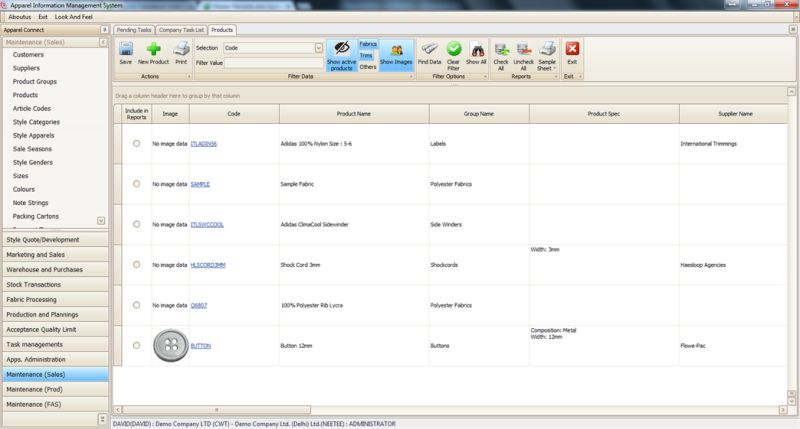Collapse the Maintenance (Sales) section header arrow
Image resolution: width=800 pixels, height=429 pixels.
(103, 42)
